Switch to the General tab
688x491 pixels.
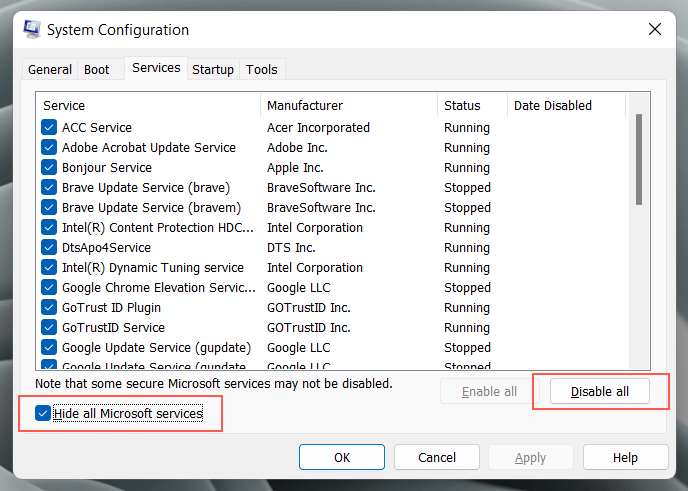(50, 70)
